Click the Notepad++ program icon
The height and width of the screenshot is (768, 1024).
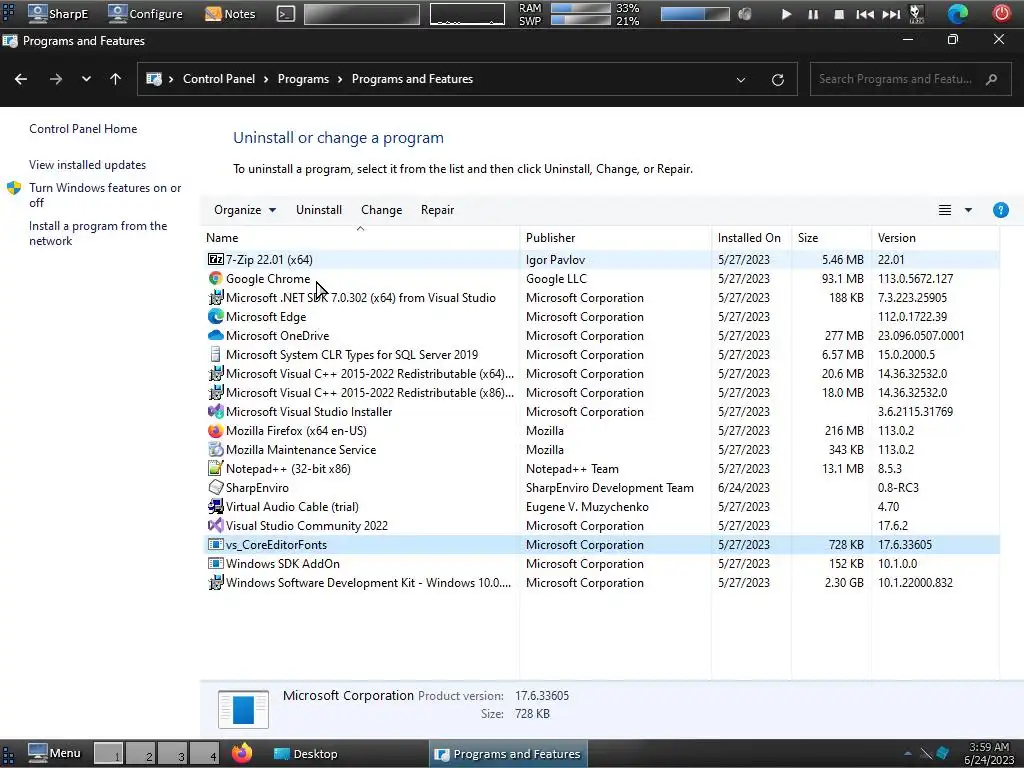click(216, 468)
